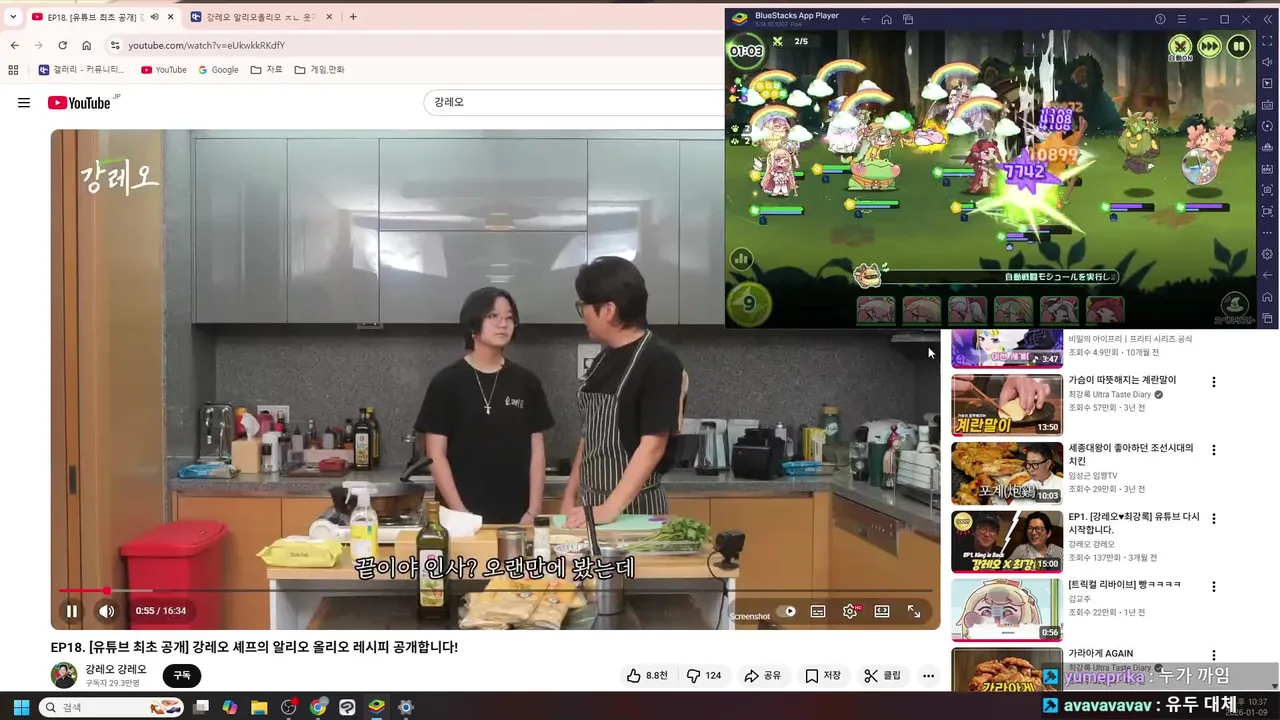Toggle BlueStacks fullscreen from sidebar

click(1267, 41)
